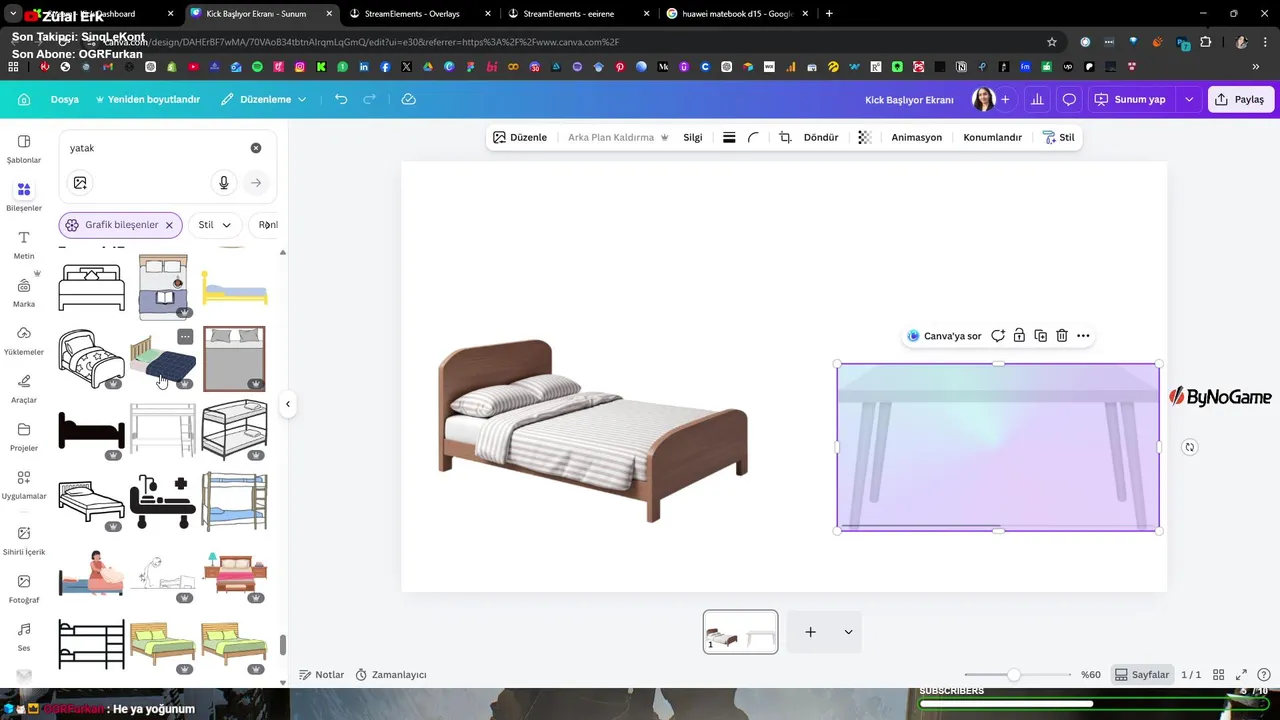Open the Marka brand panel
1280x720 pixels.
(x=24, y=293)
